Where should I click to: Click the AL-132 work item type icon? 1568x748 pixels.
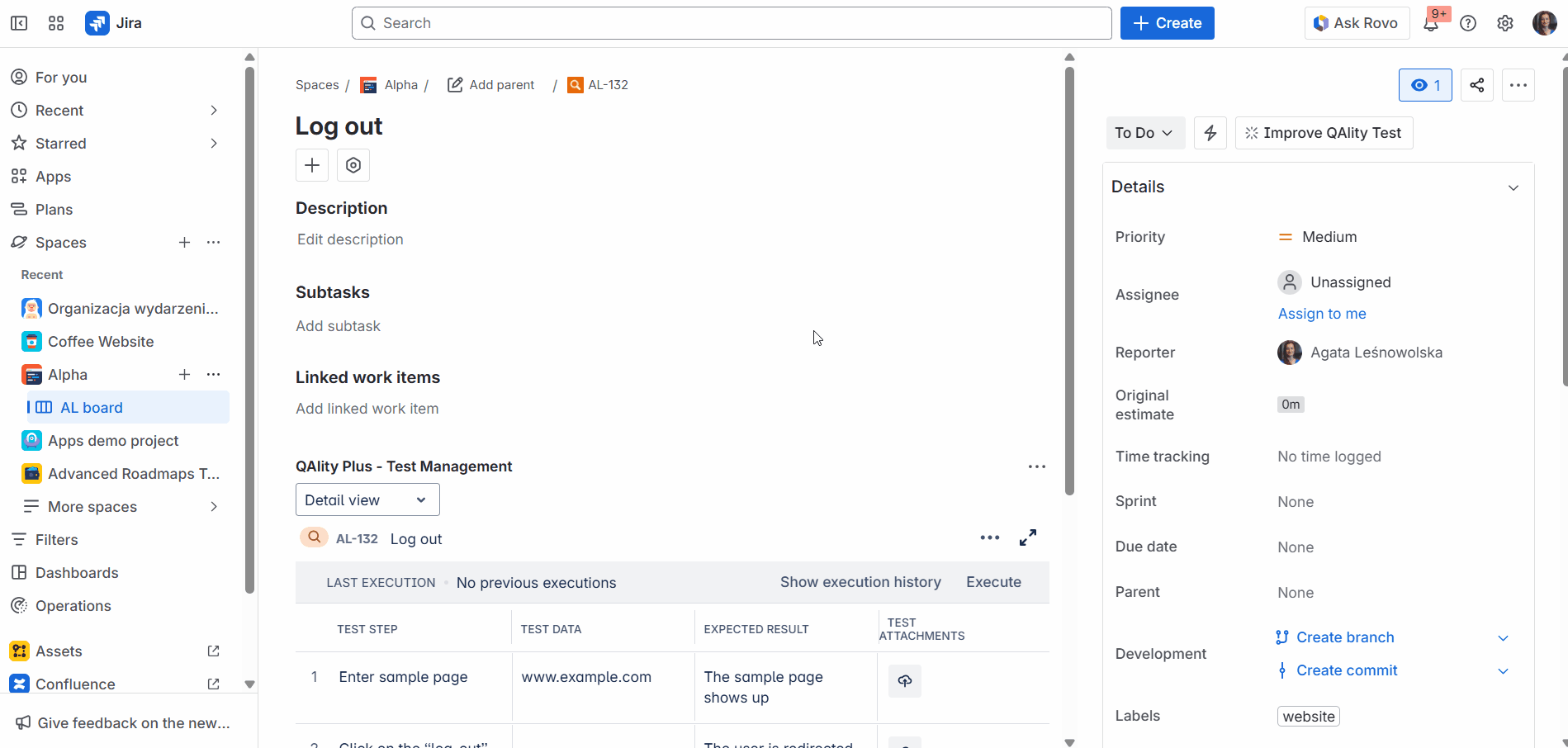[576, 85]
